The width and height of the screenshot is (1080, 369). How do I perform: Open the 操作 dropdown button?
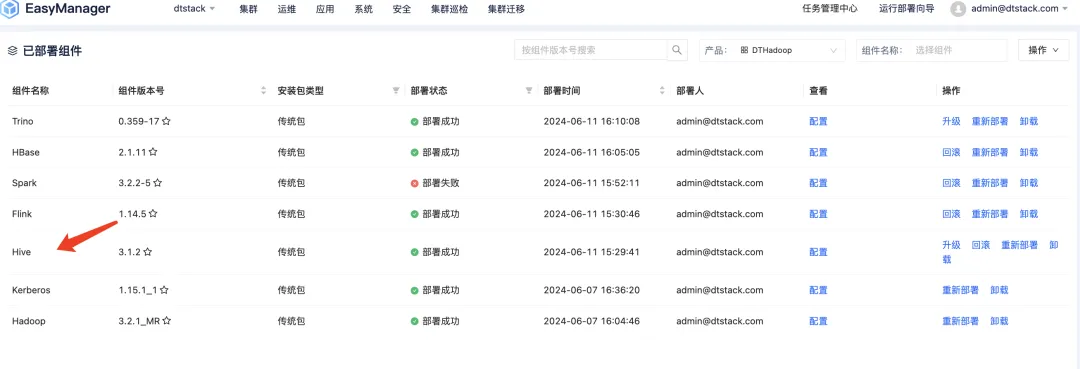pos(1043,50)
